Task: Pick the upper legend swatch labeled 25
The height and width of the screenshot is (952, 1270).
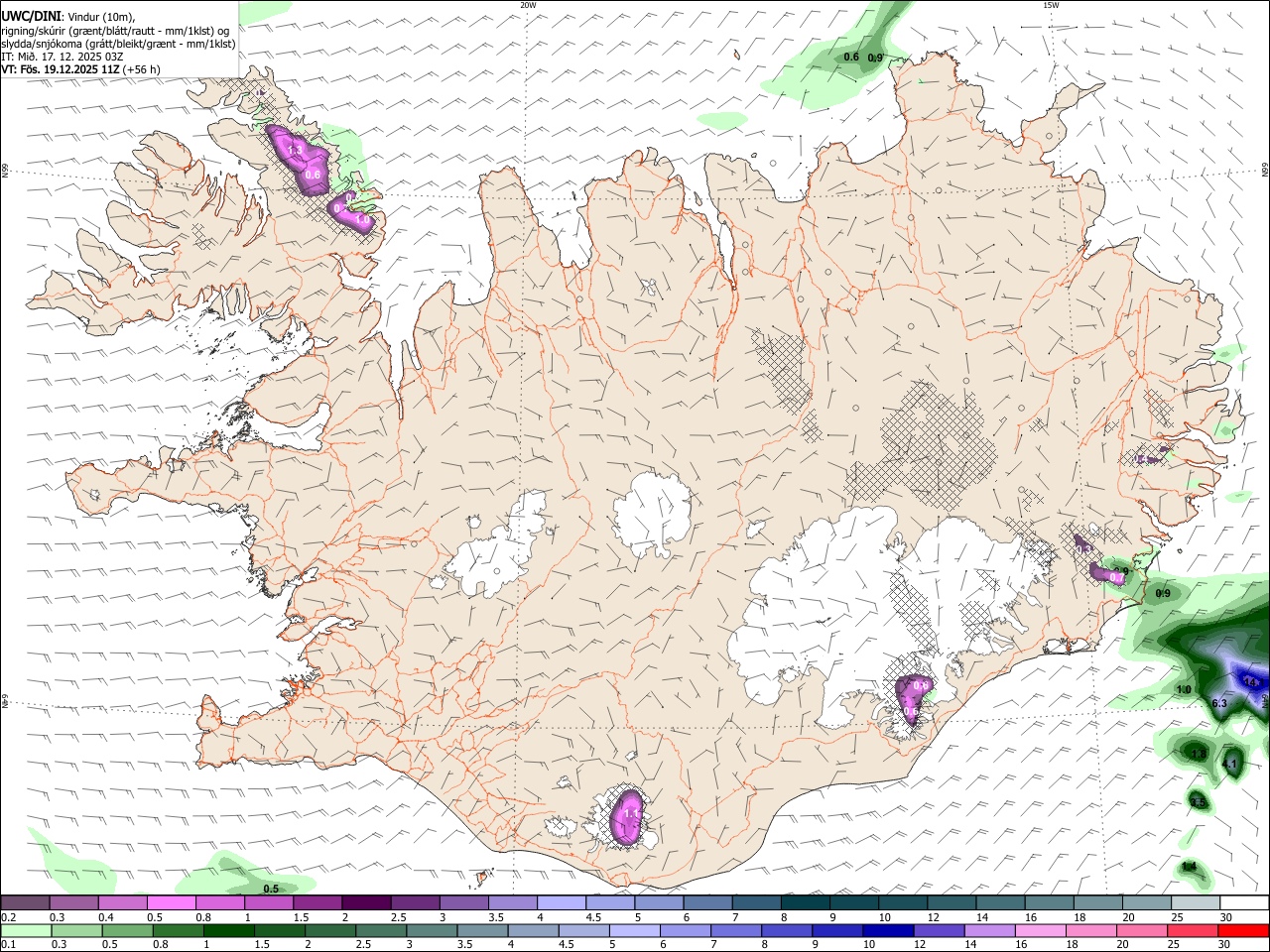Action: coord(1196,902)
